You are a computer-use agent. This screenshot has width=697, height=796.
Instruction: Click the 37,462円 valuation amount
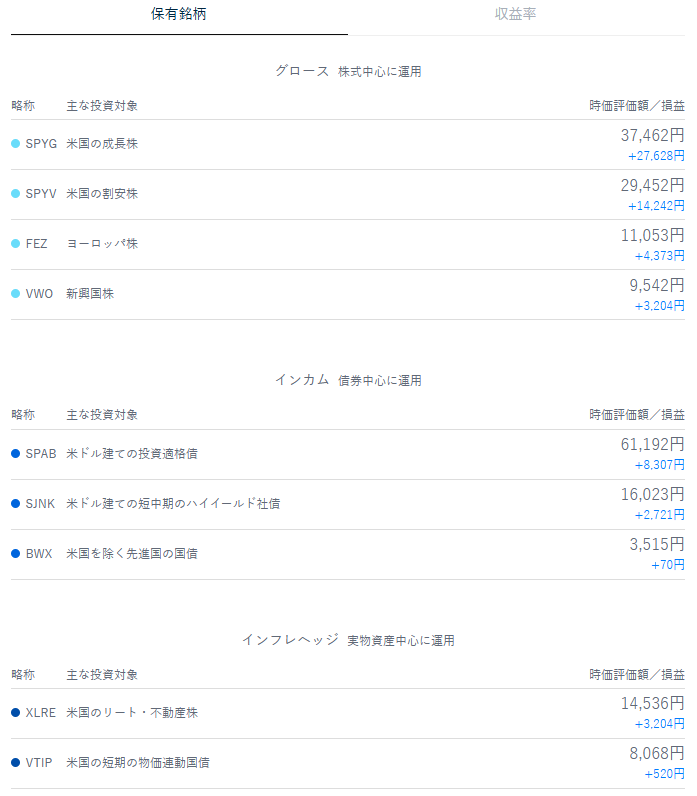(x=652, y=136)
